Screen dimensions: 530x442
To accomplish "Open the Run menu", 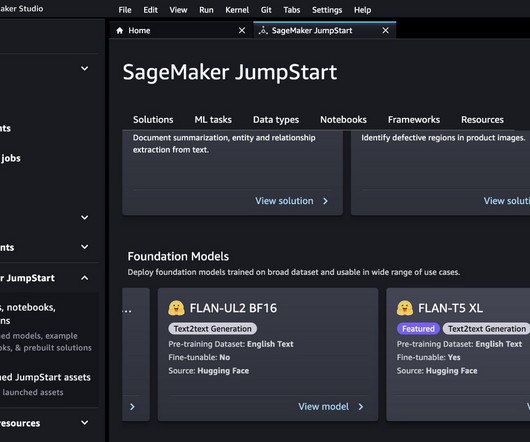I will coord(206,10).
